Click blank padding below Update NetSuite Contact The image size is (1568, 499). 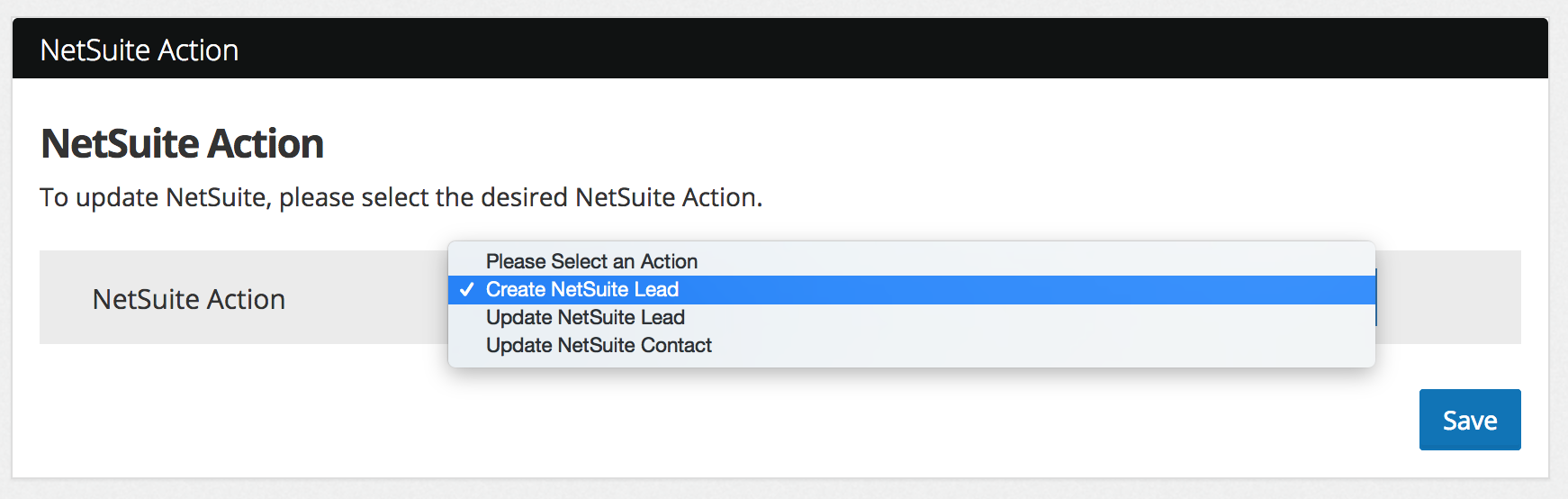point(900,361)
